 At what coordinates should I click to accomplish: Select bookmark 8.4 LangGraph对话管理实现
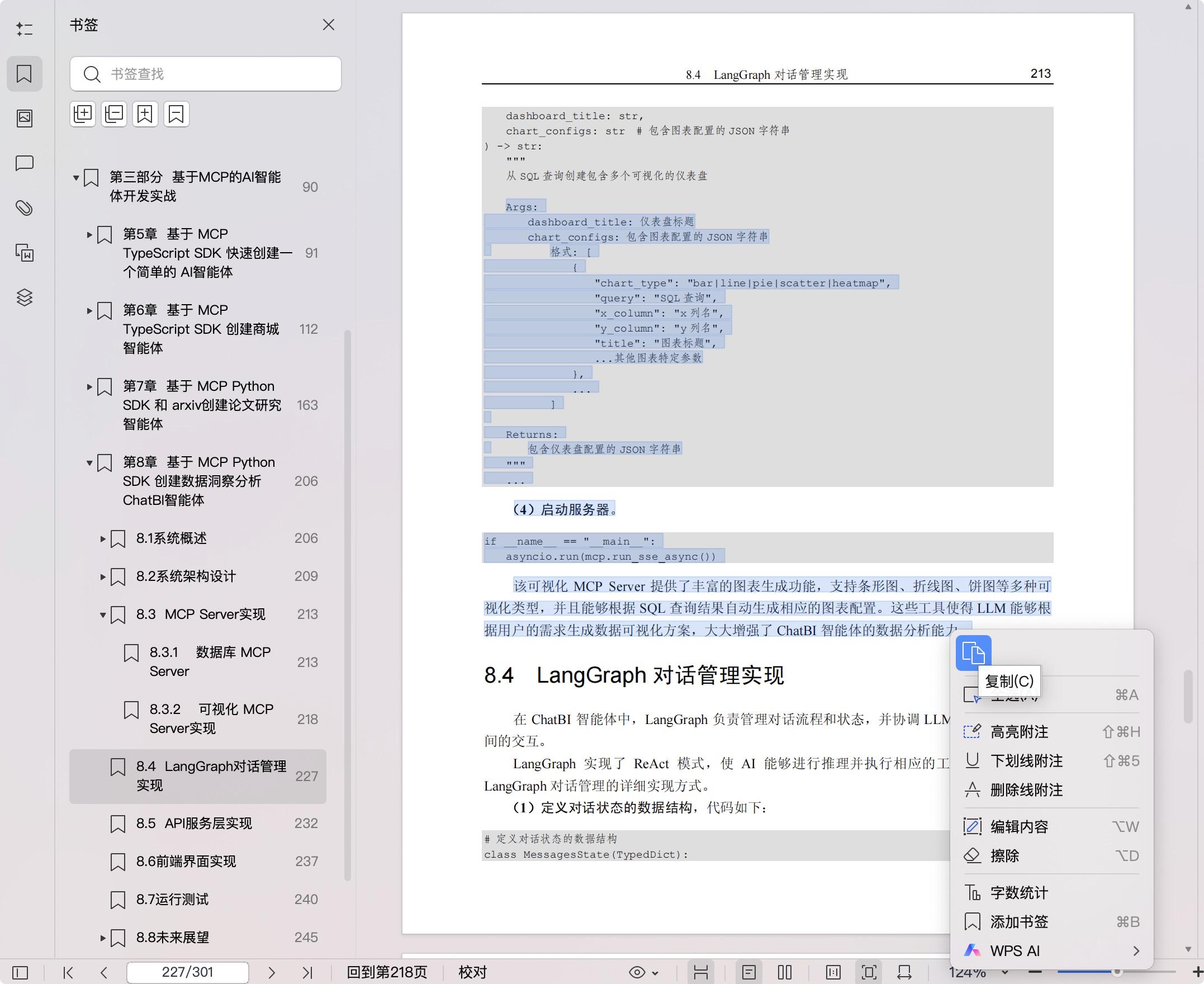[198, 777]
